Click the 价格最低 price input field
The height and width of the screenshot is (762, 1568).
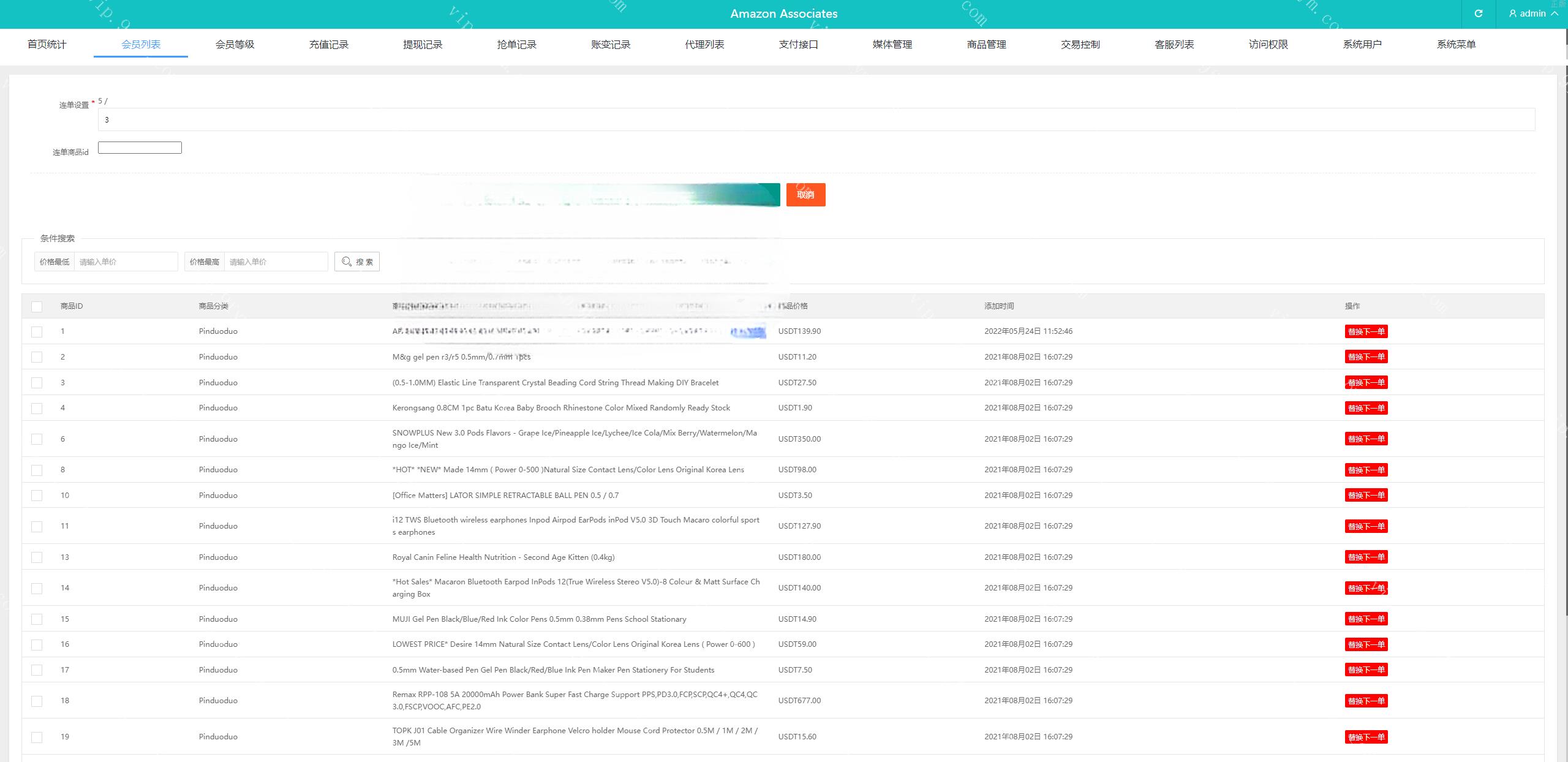[x=126, y=262]
